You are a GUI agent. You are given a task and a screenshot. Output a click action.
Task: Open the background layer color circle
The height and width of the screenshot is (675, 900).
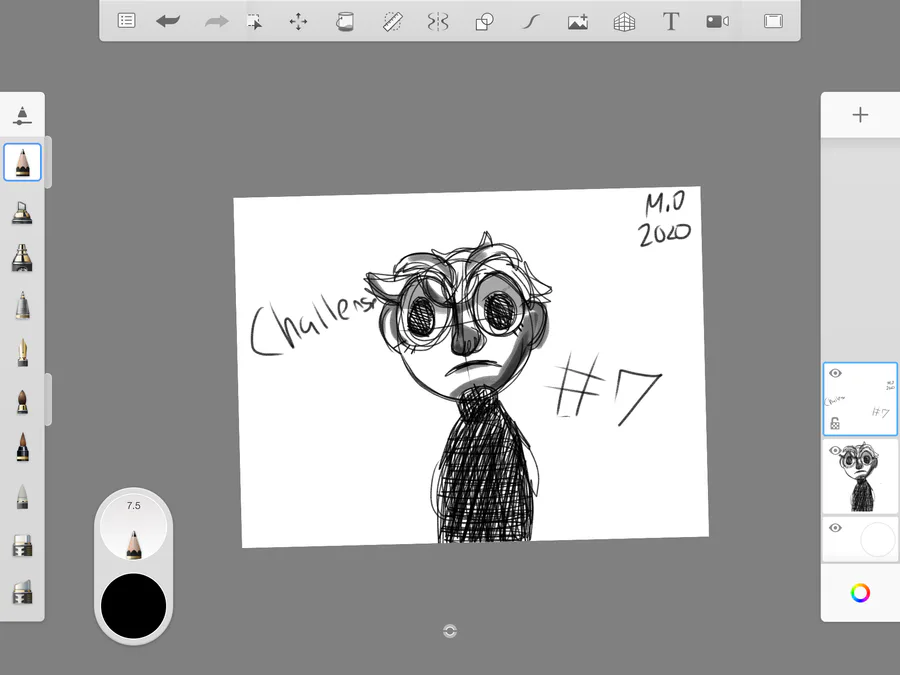(878, 540)
